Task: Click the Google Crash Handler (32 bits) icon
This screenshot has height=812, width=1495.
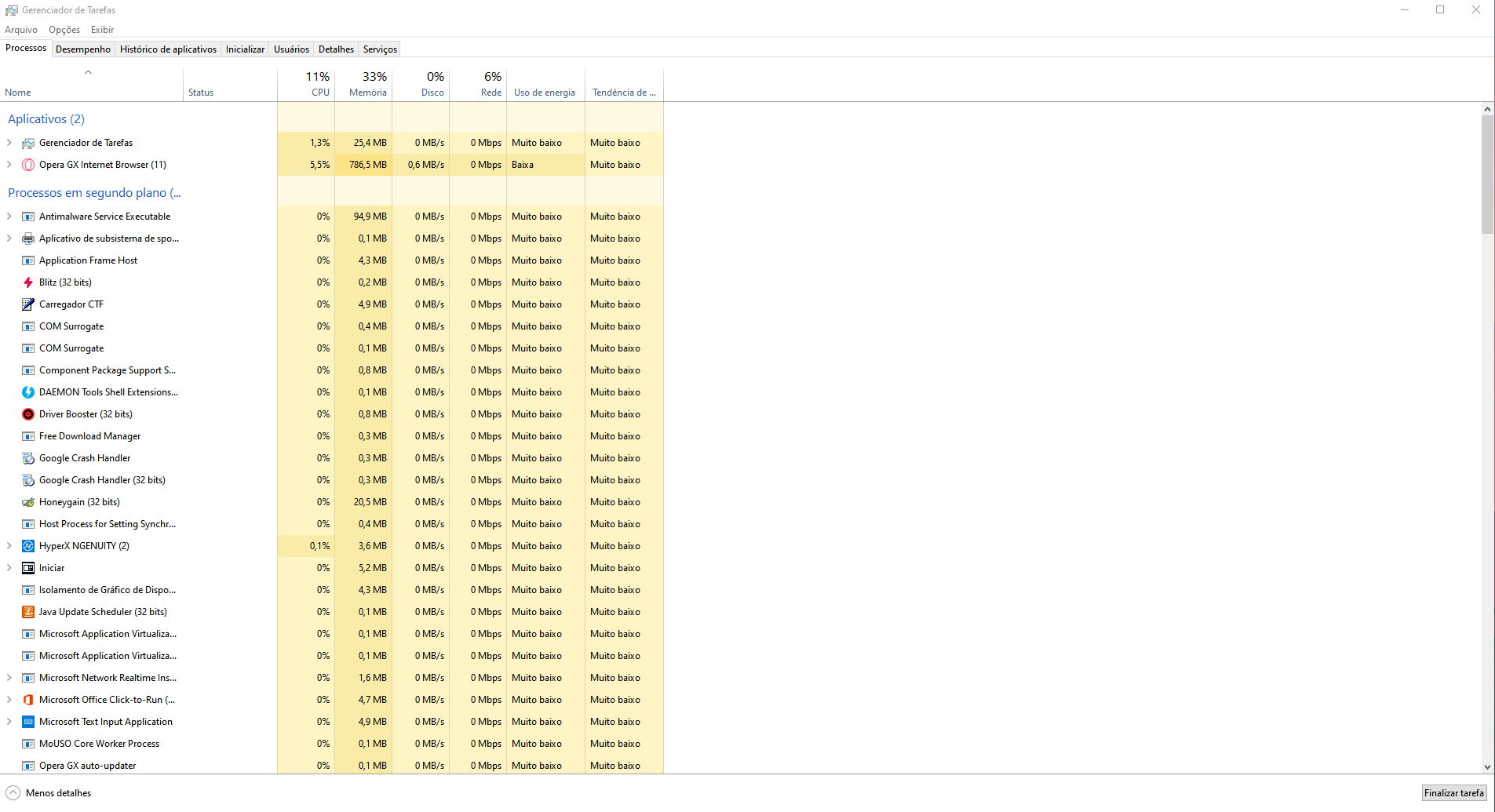Action: [x=28, y=480]
